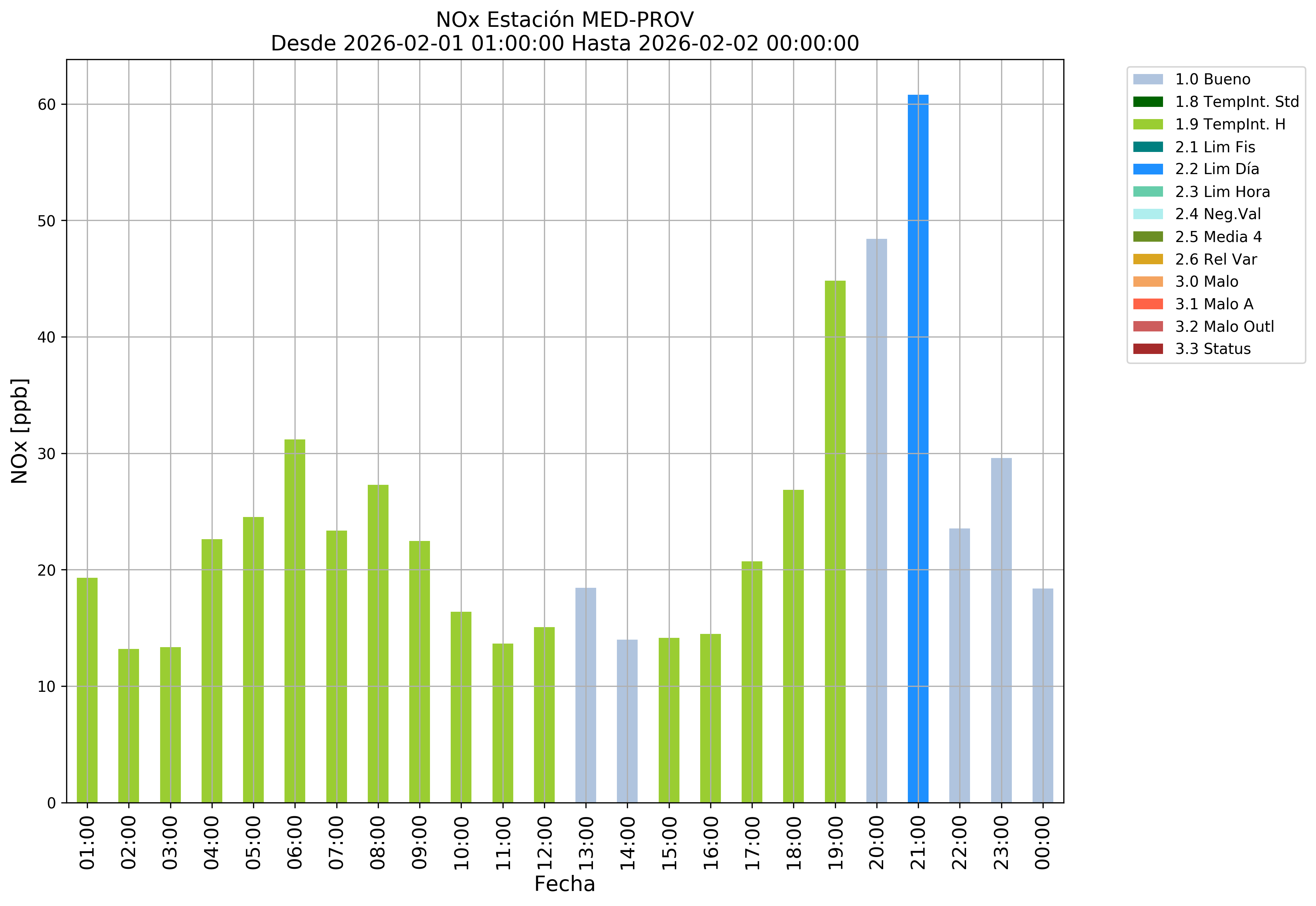Click the 1.9 TempInt. H legend swatch

tap(1147, 124)
